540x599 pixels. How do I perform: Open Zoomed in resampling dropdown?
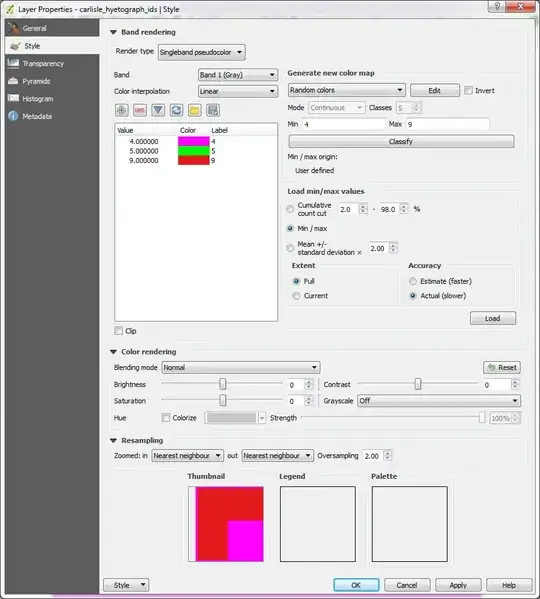point(187,456)
